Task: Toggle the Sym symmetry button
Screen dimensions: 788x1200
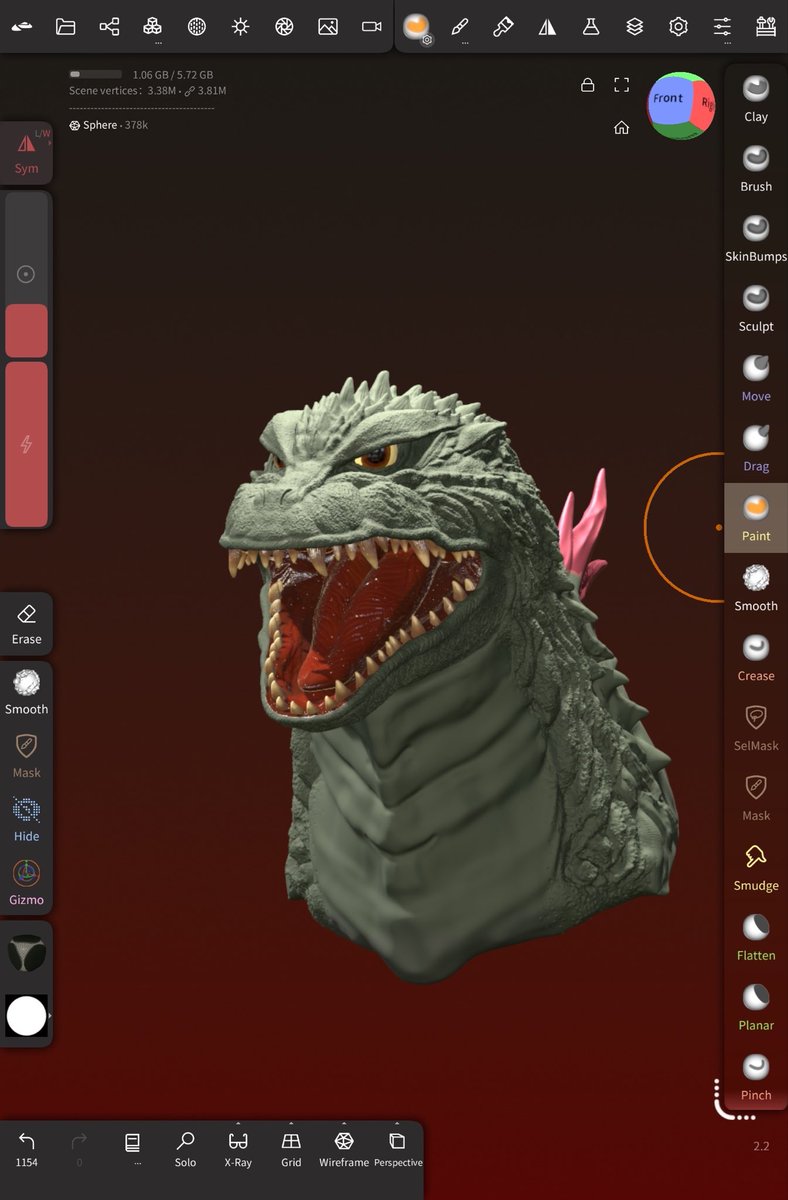Action: (x=26, y=153)
